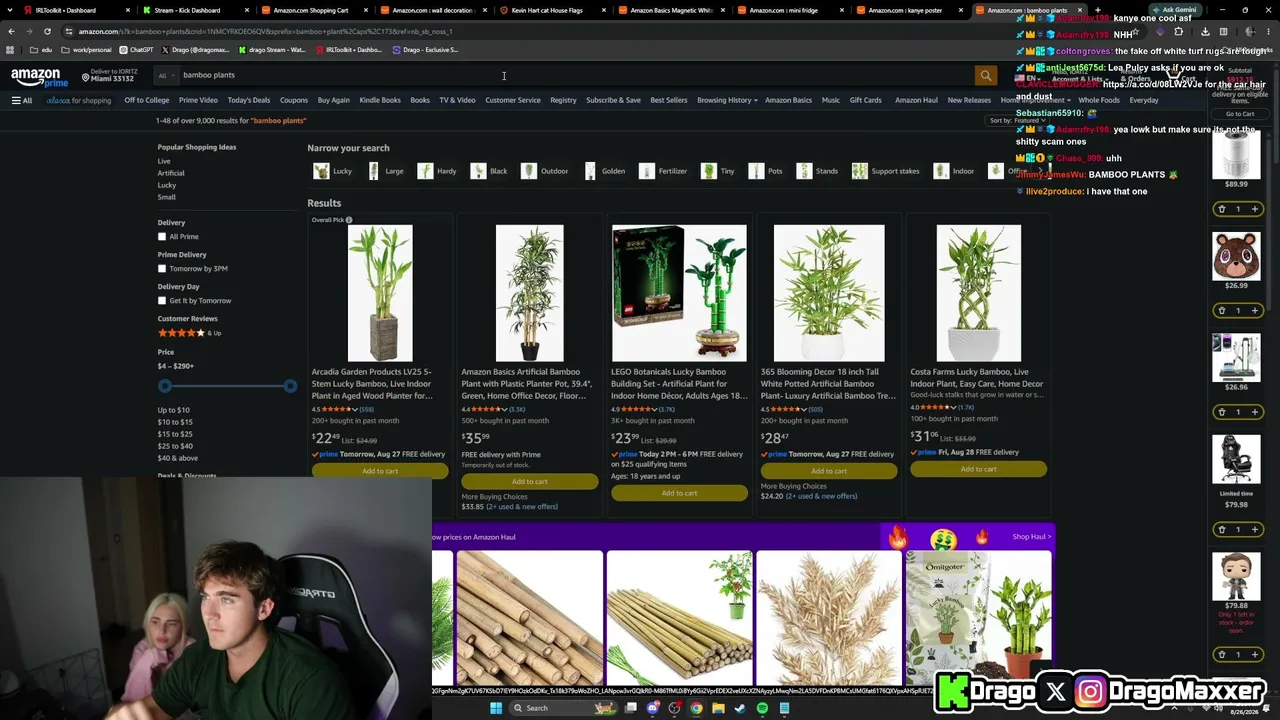Viewport: 1280px width, 720px height.
Task: Remove the $79.98 gaming chair from cart
Action: click(1221, 529)
